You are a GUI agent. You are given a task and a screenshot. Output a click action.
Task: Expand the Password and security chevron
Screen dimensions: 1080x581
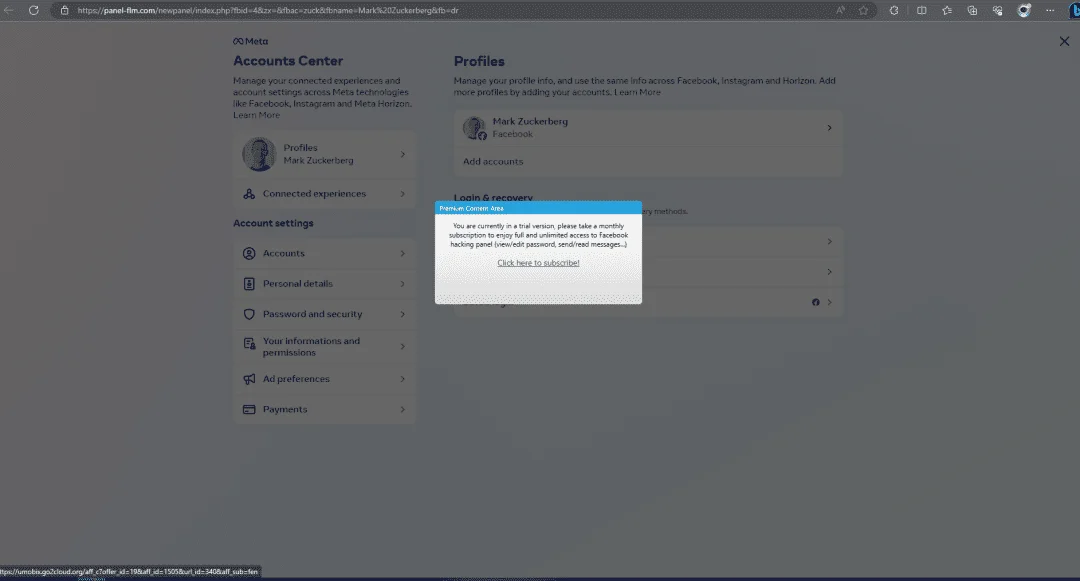(x=403, y=314)
